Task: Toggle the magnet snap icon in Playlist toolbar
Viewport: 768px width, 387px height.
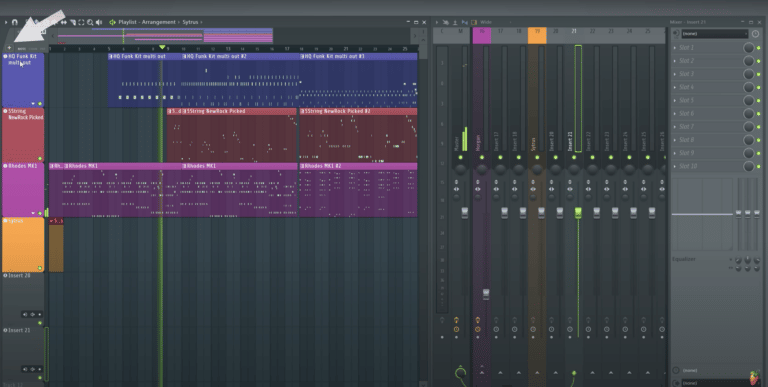Action: click(15, 22)
